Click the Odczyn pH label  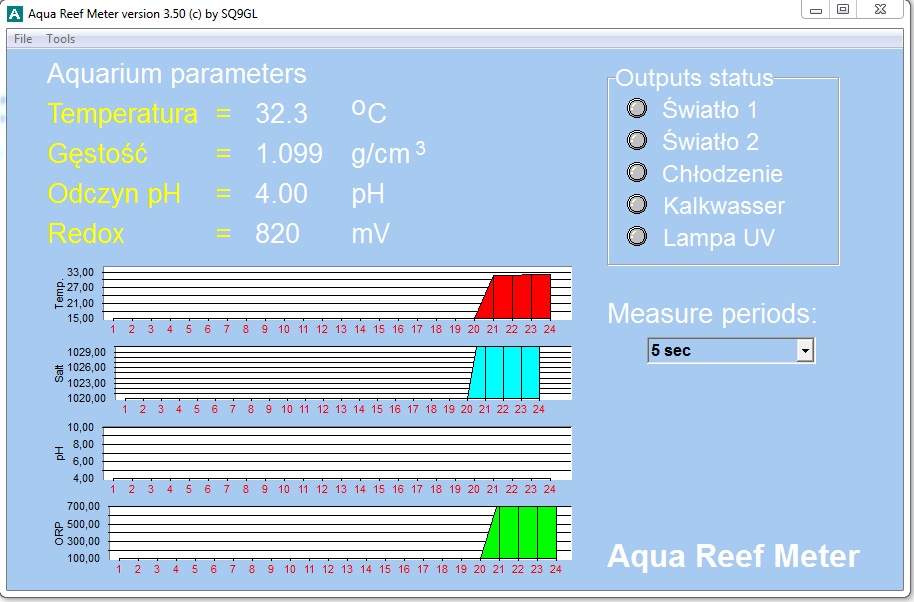pos(114,194)
